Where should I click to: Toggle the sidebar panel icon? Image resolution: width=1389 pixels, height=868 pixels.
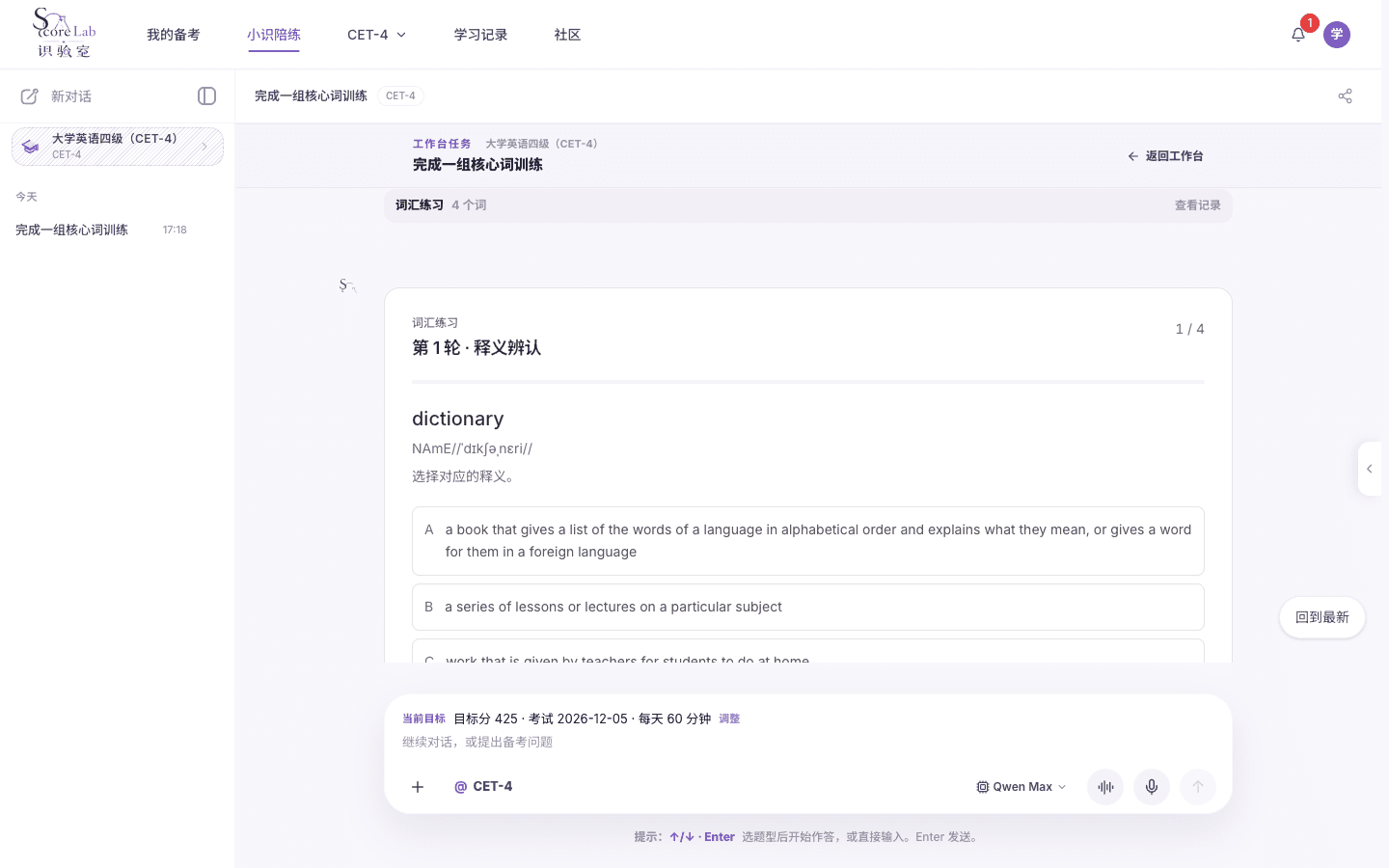pyautogui.click(x=206, y=96)
